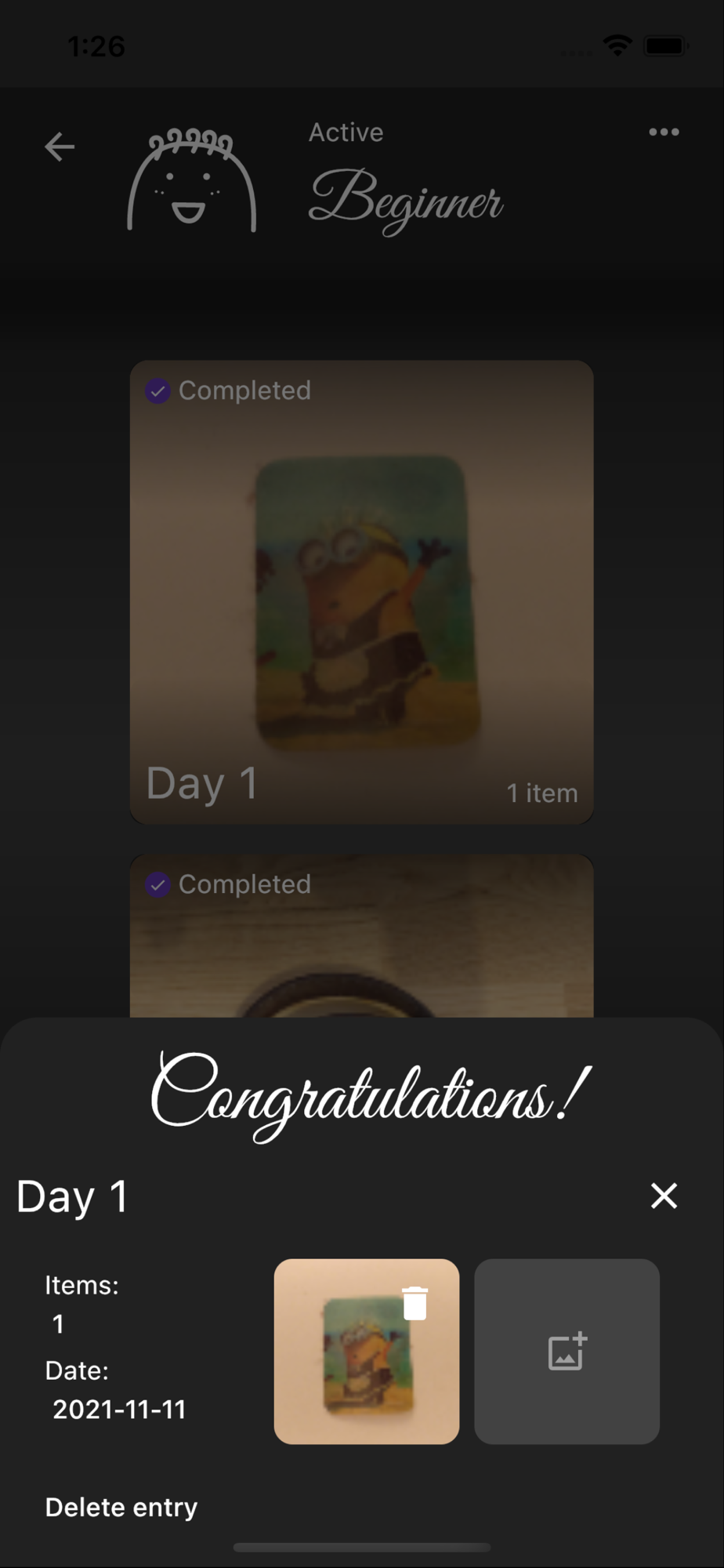This screenshot has width=724, height=1568.
Task: Tap the back arrow icon
Action: (60, 147)
